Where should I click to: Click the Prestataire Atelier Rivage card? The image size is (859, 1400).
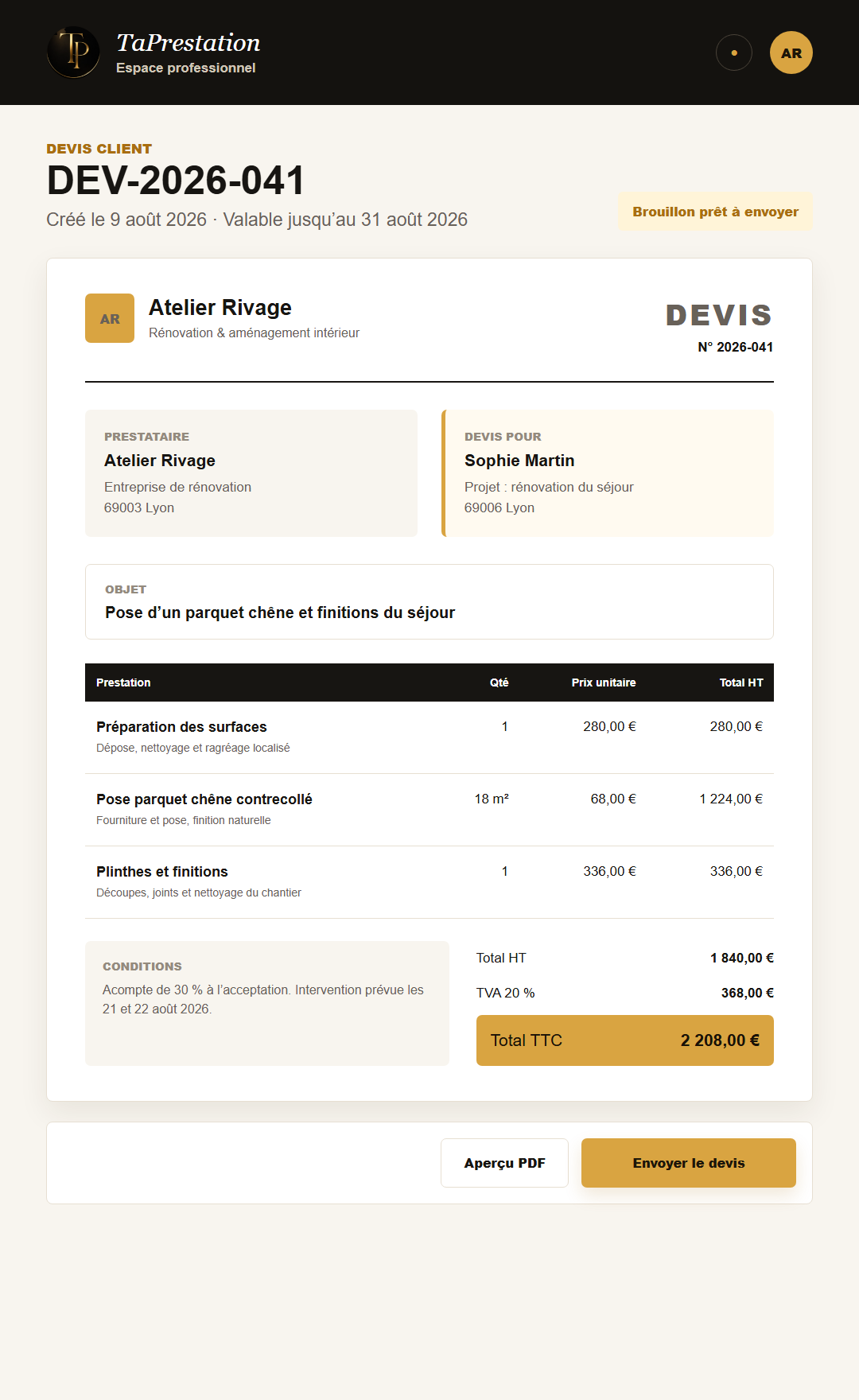click(x=251, y=473)
